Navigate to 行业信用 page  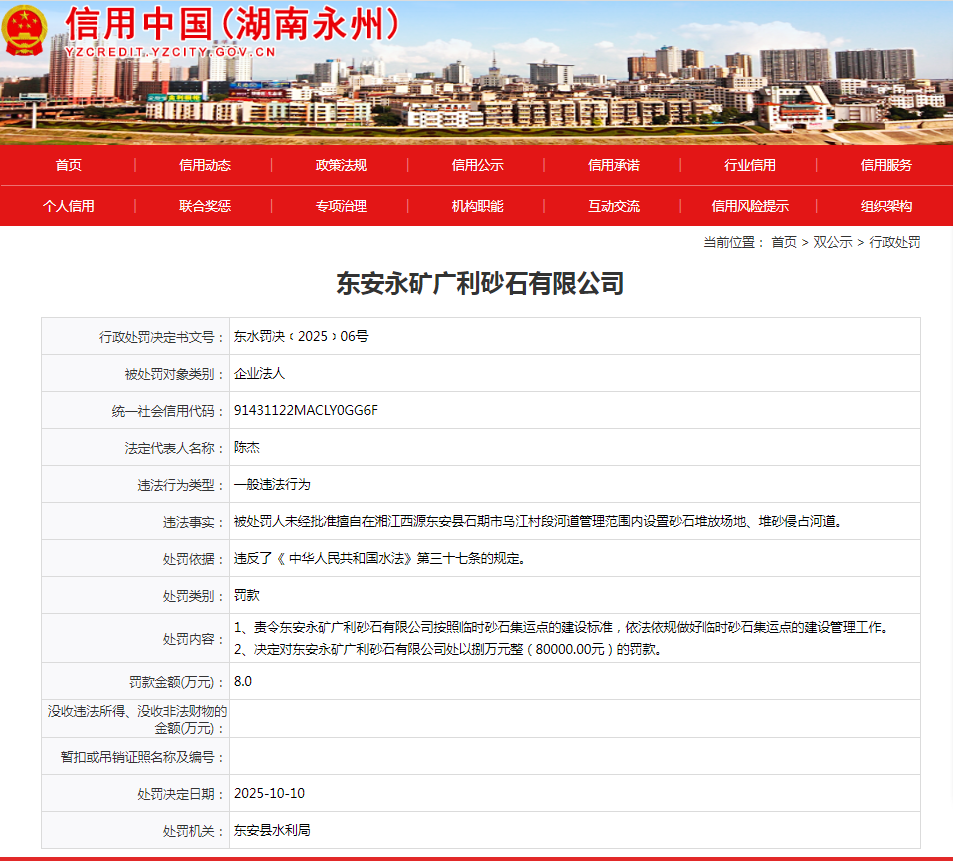749,165
